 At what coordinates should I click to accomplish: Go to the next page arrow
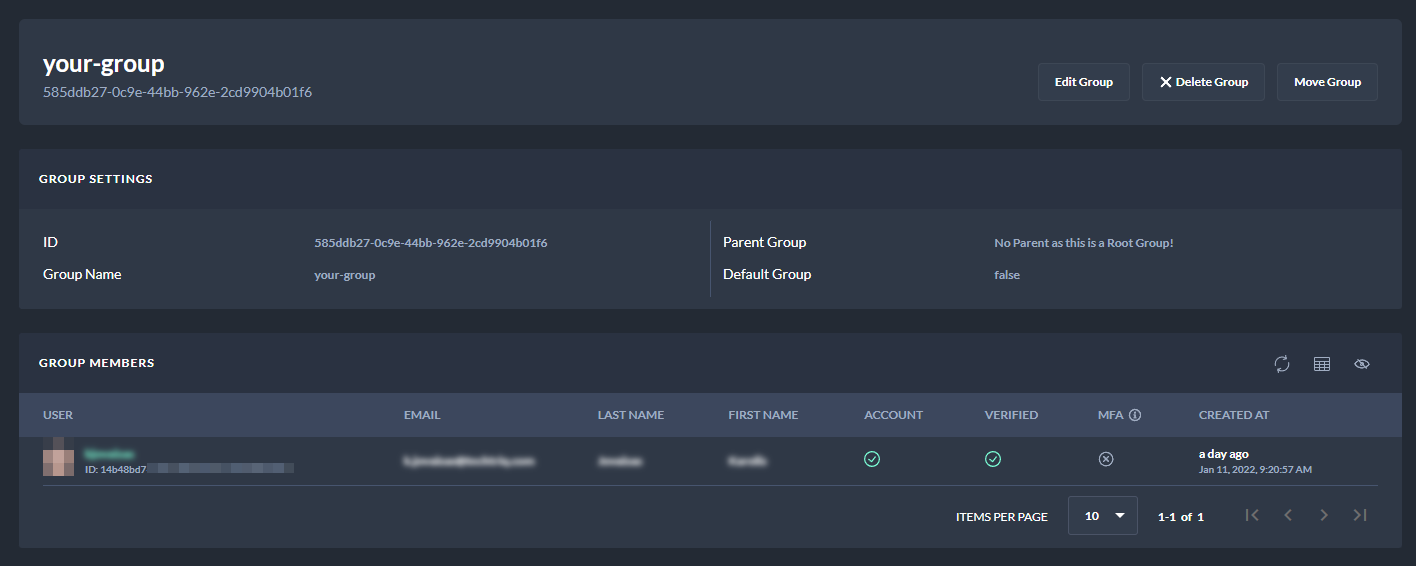[1324, 515]
